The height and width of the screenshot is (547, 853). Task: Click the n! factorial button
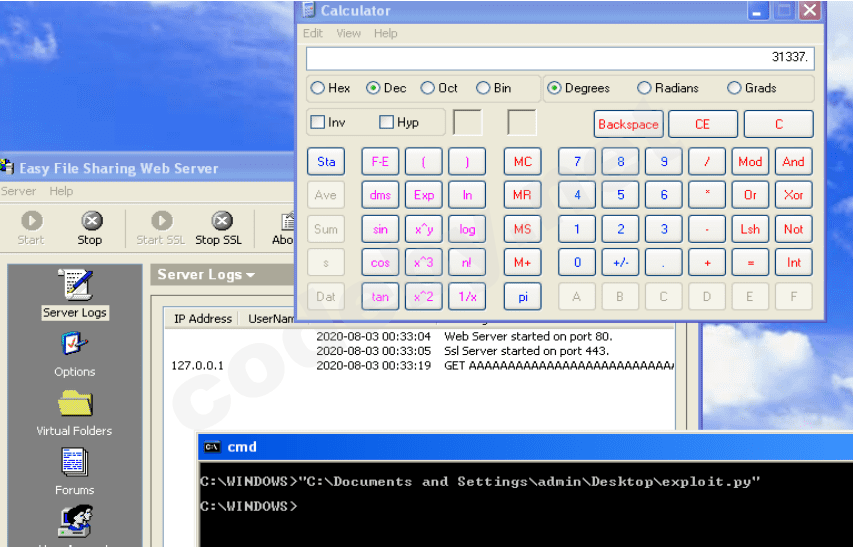[x=467, y=263]
